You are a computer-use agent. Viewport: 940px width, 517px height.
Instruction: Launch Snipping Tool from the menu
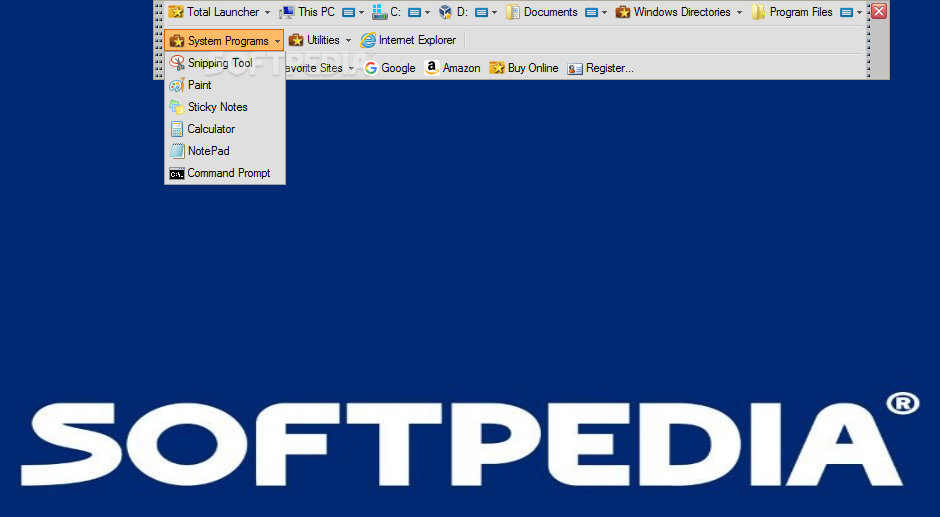tap(225, 63)
